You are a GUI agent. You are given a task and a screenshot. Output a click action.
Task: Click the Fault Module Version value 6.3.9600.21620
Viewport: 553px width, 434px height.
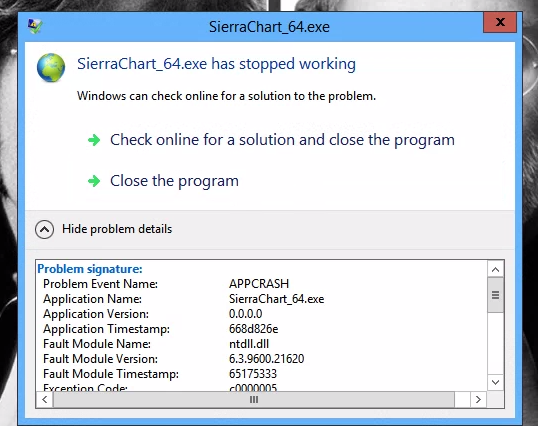[267, 359]
